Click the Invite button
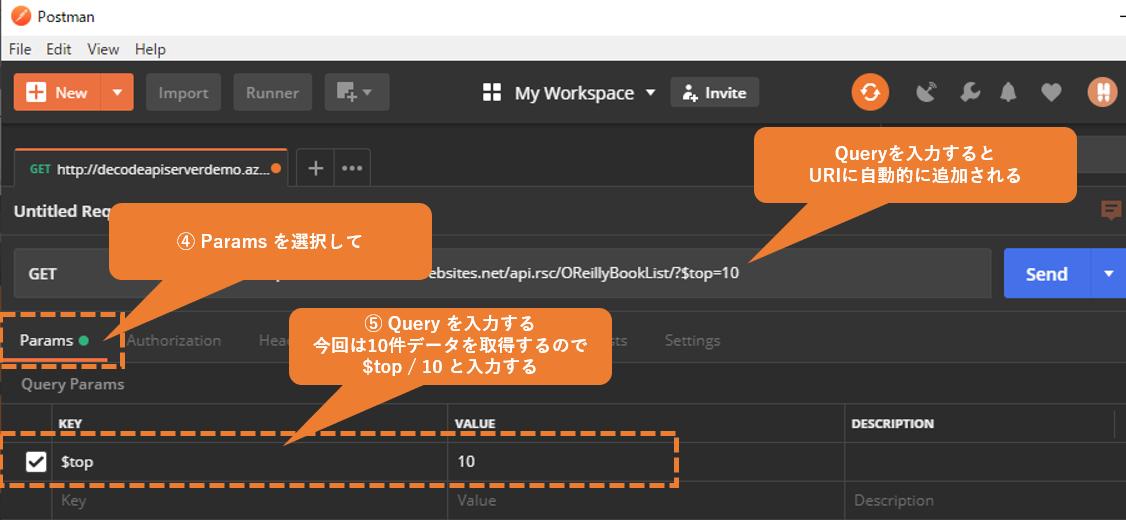This screenshot has height=520, width=1126. (x=715, y=93)
